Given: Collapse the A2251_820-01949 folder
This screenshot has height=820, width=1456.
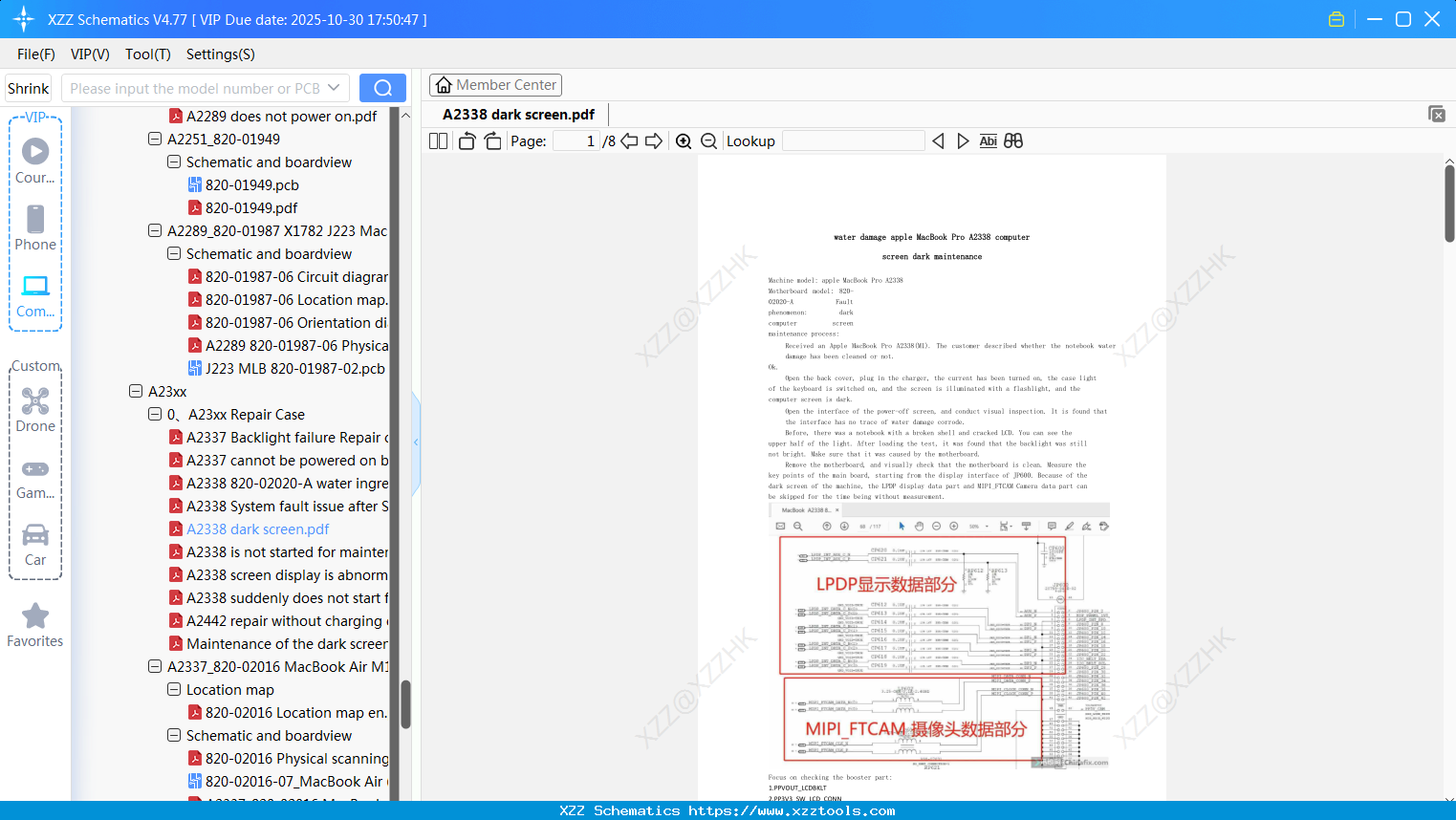Looking at the screenshot, I should (155, 140).
